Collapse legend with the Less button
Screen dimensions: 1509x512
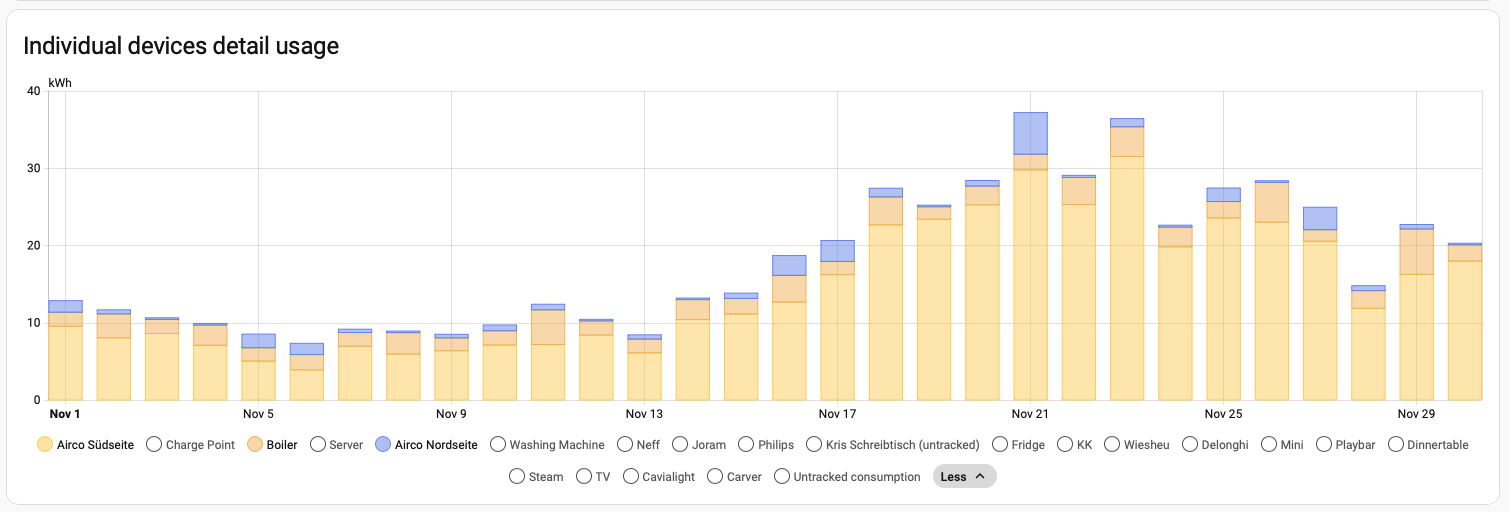coord(964,477)
